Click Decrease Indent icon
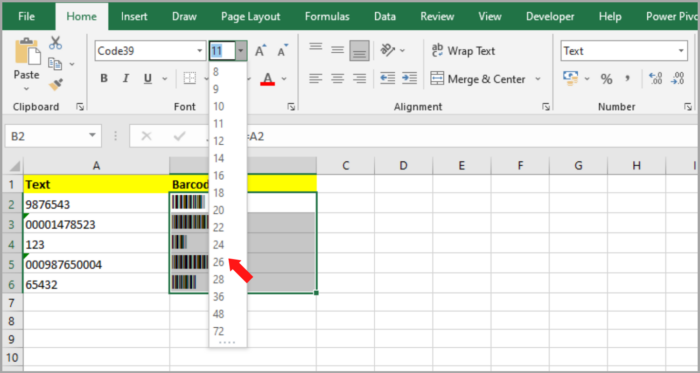This screenshot has height=373, width=700. pyautogui.click(x=388, y=79)
